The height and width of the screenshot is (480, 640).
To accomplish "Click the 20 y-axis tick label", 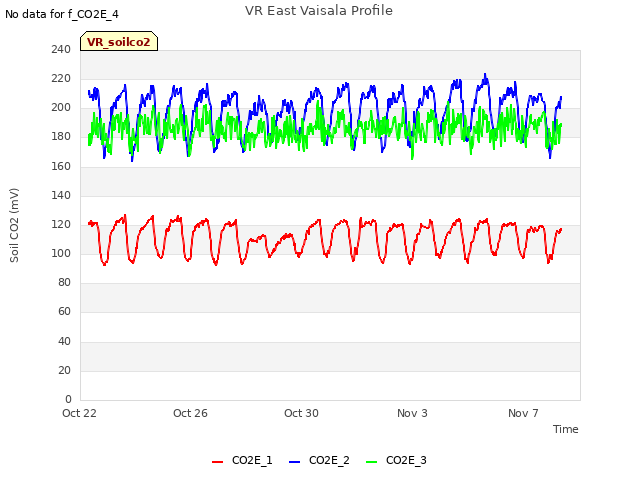I will point(64,371).
